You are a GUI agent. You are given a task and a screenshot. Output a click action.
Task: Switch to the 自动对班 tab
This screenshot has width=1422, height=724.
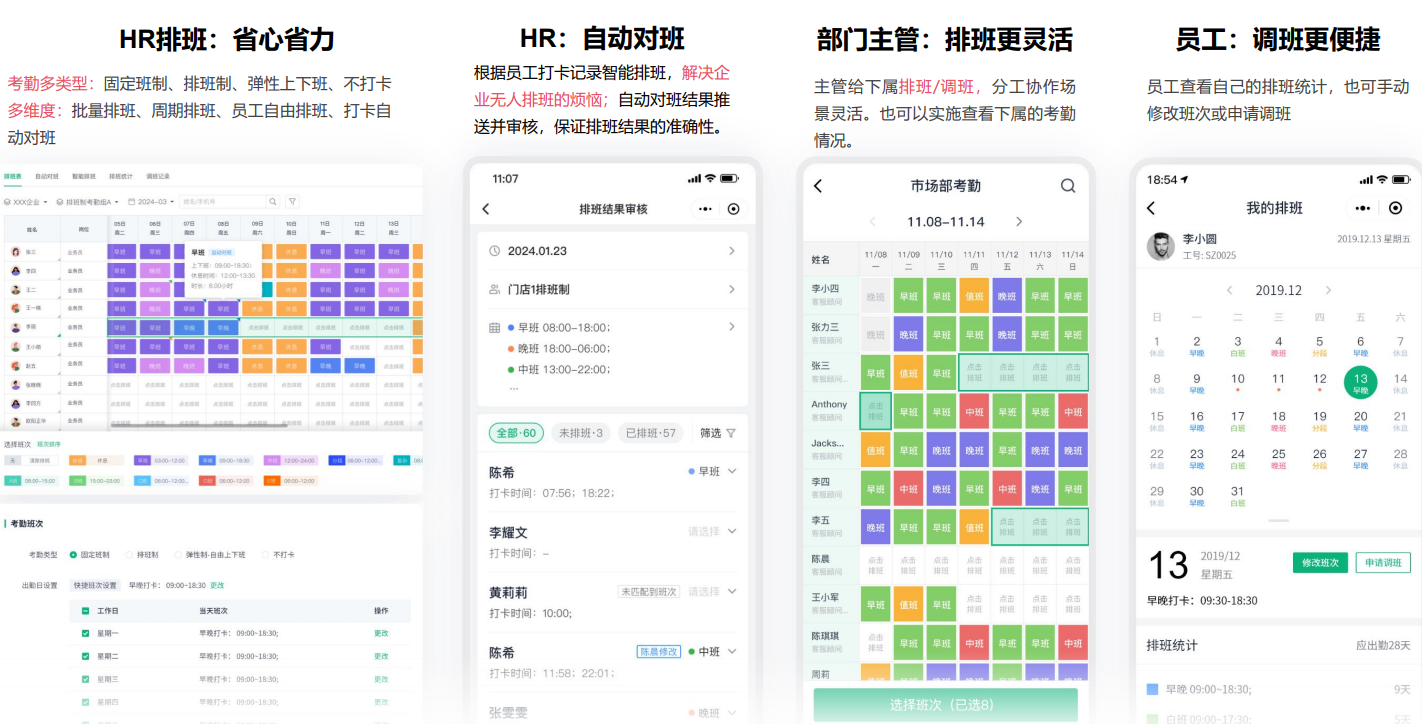[47, 176]
